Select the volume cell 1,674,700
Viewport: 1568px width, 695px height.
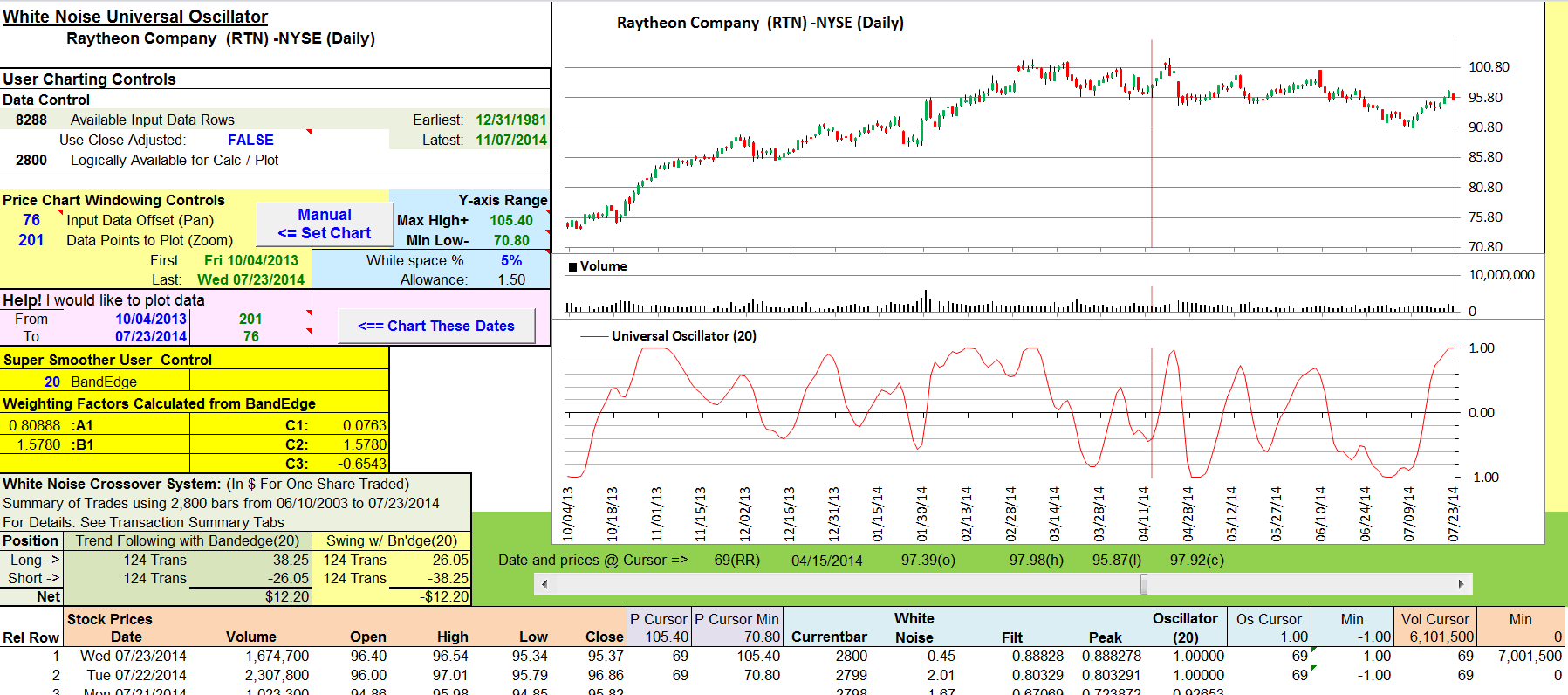pyautogui.click(x=277, y=656)
